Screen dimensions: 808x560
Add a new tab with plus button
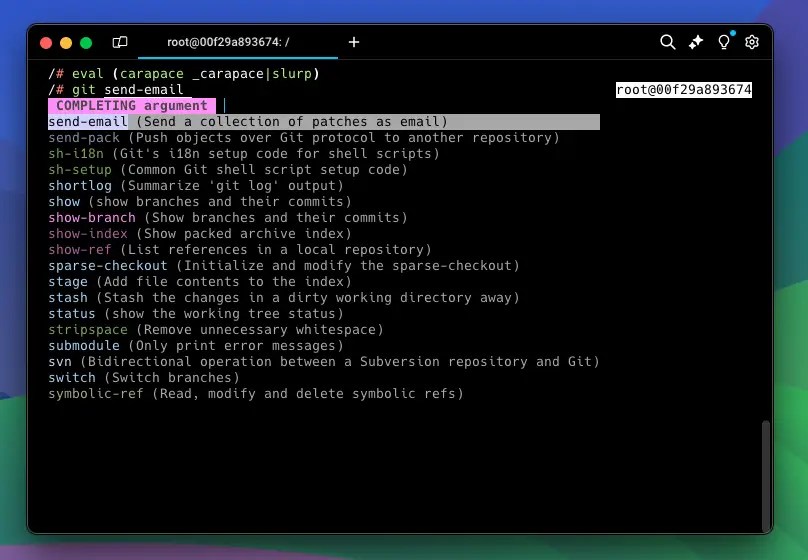click(354, 42)
